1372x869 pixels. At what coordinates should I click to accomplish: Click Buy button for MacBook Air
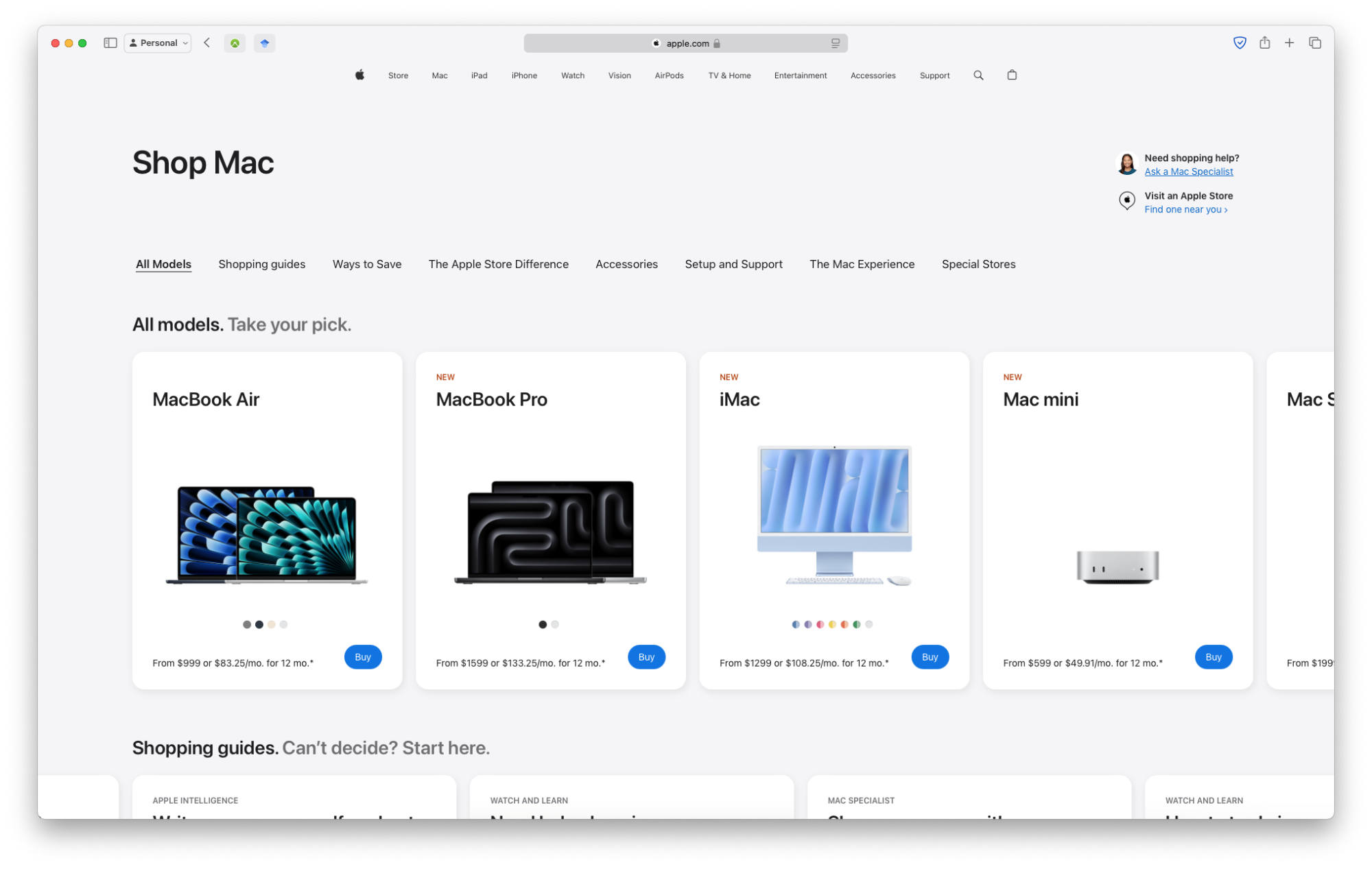pyautogui.click(x=363, y=657)
